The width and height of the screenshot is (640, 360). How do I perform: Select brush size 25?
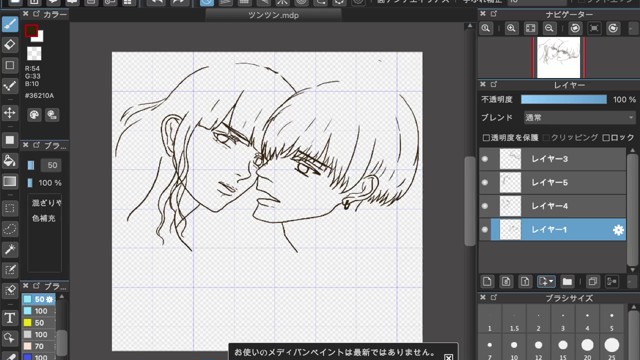click(x=611, y=348)
